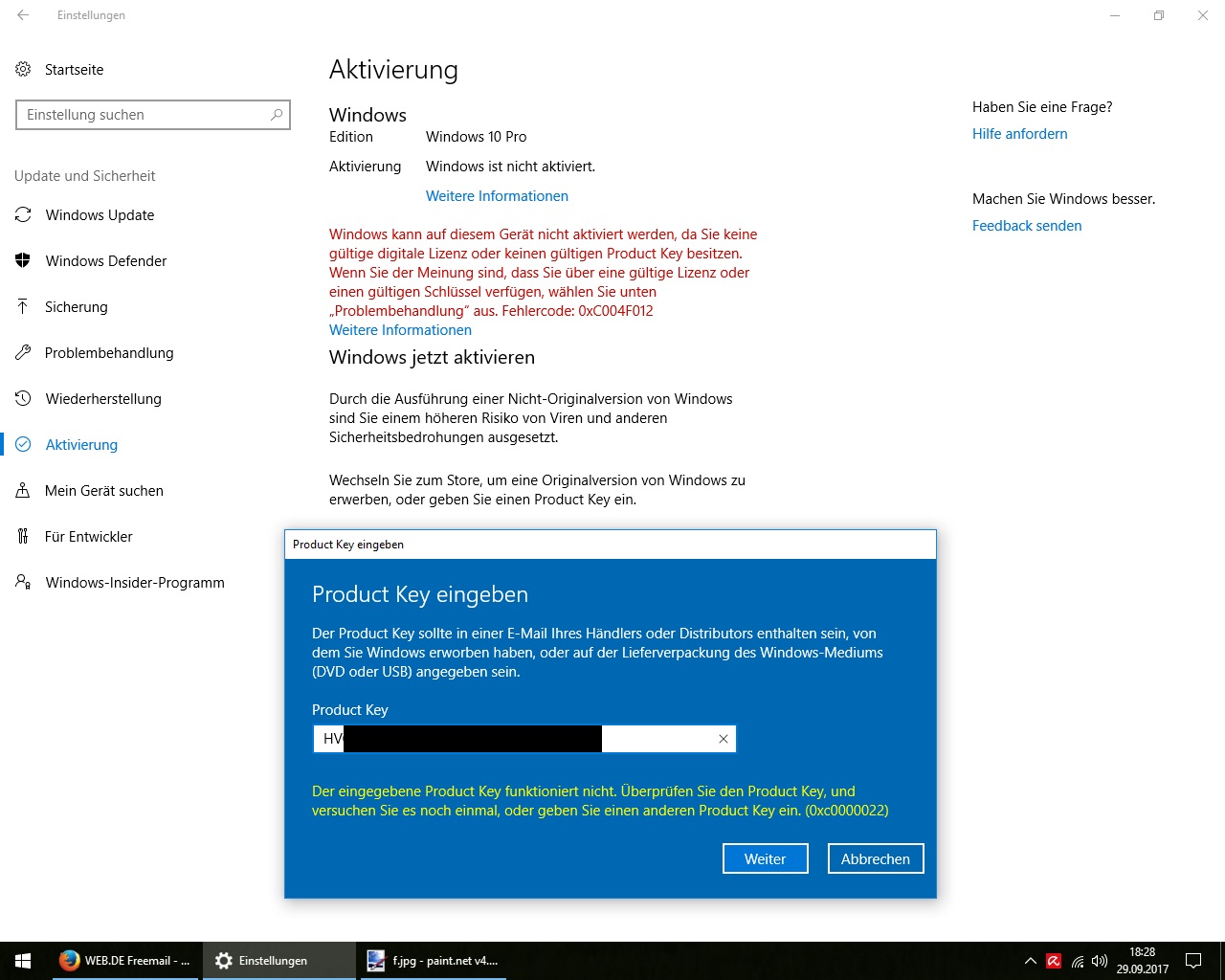1225x980 pixels.
Task: Click the Product Key dialog title bar
Action: coord(611,545)
